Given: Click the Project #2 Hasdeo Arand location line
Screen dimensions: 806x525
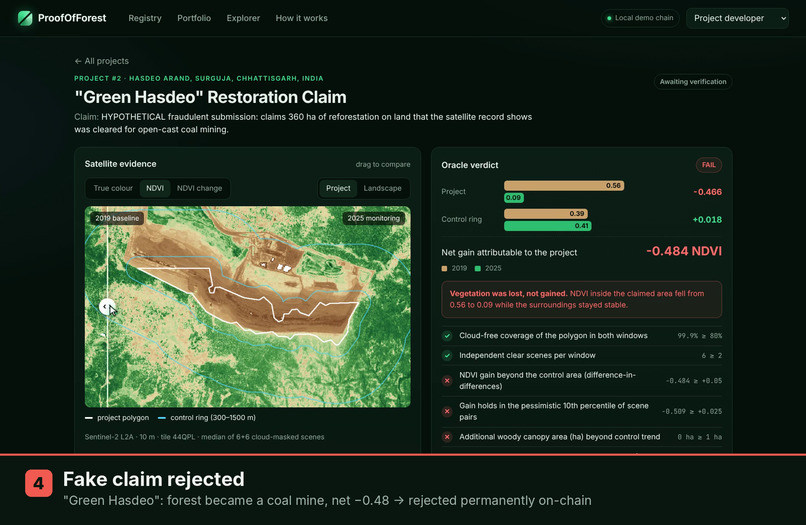Looking at the screenshot, I should click(x=199, y=79).
